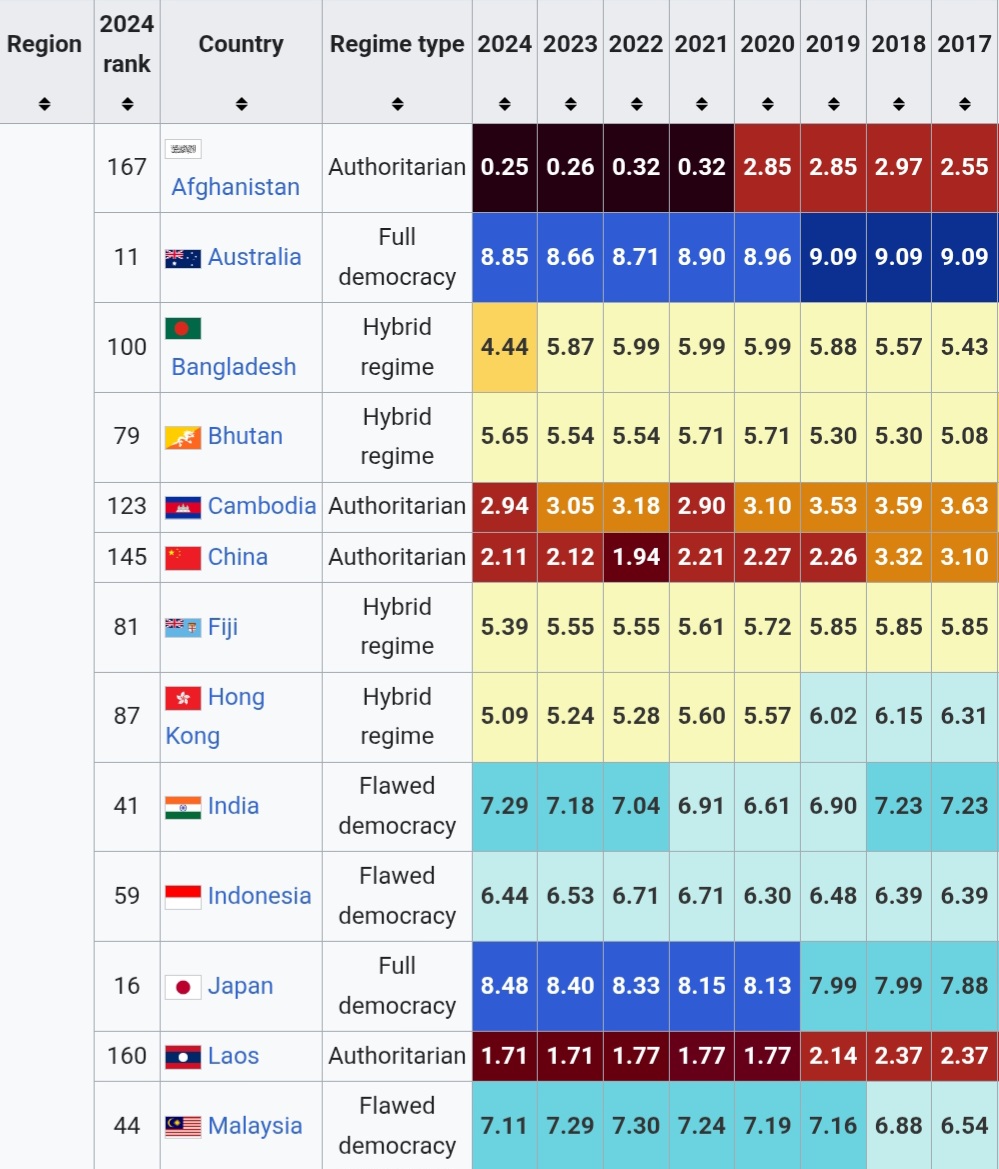Image resolution: width=999 pixels, height=1169 pixels.
Task: Click the Cambodia flag icon
Action: click(x=183, y=507)
